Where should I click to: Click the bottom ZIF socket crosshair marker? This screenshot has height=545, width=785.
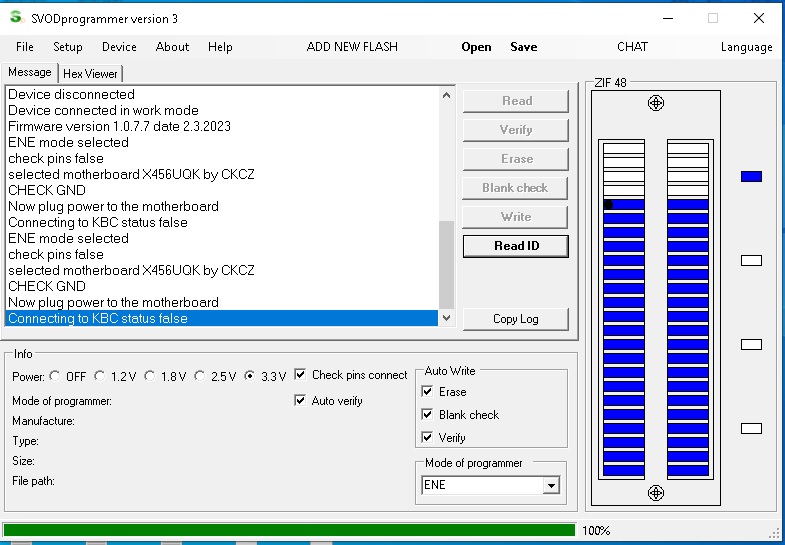[x=655, y=493]
